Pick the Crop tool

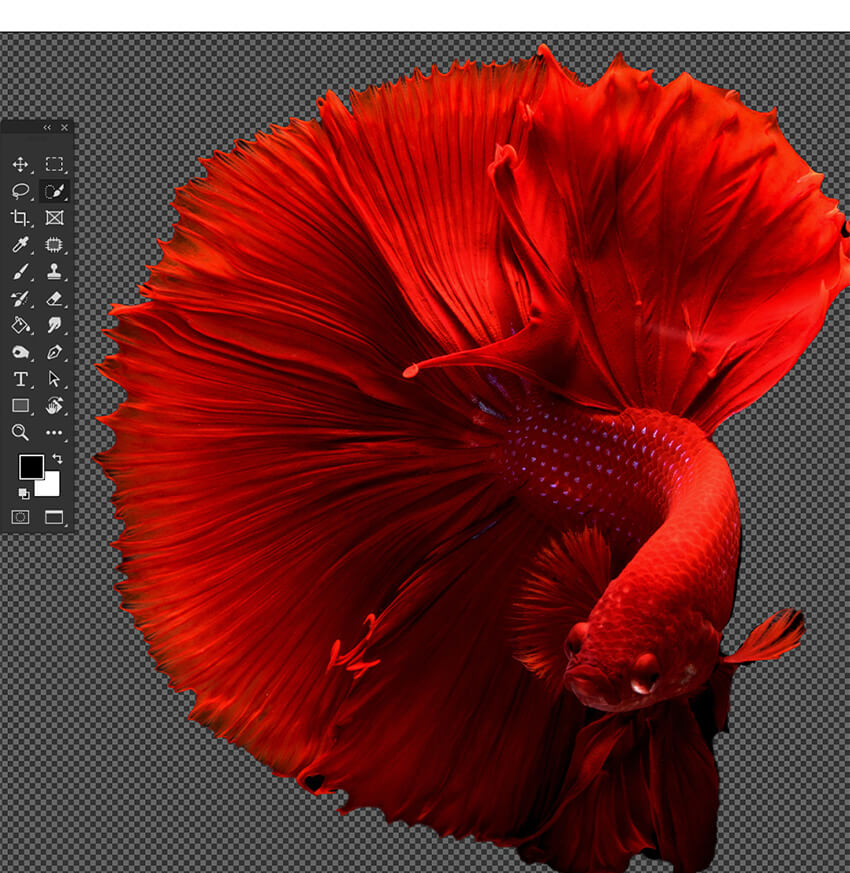click(x=20, y=218)
